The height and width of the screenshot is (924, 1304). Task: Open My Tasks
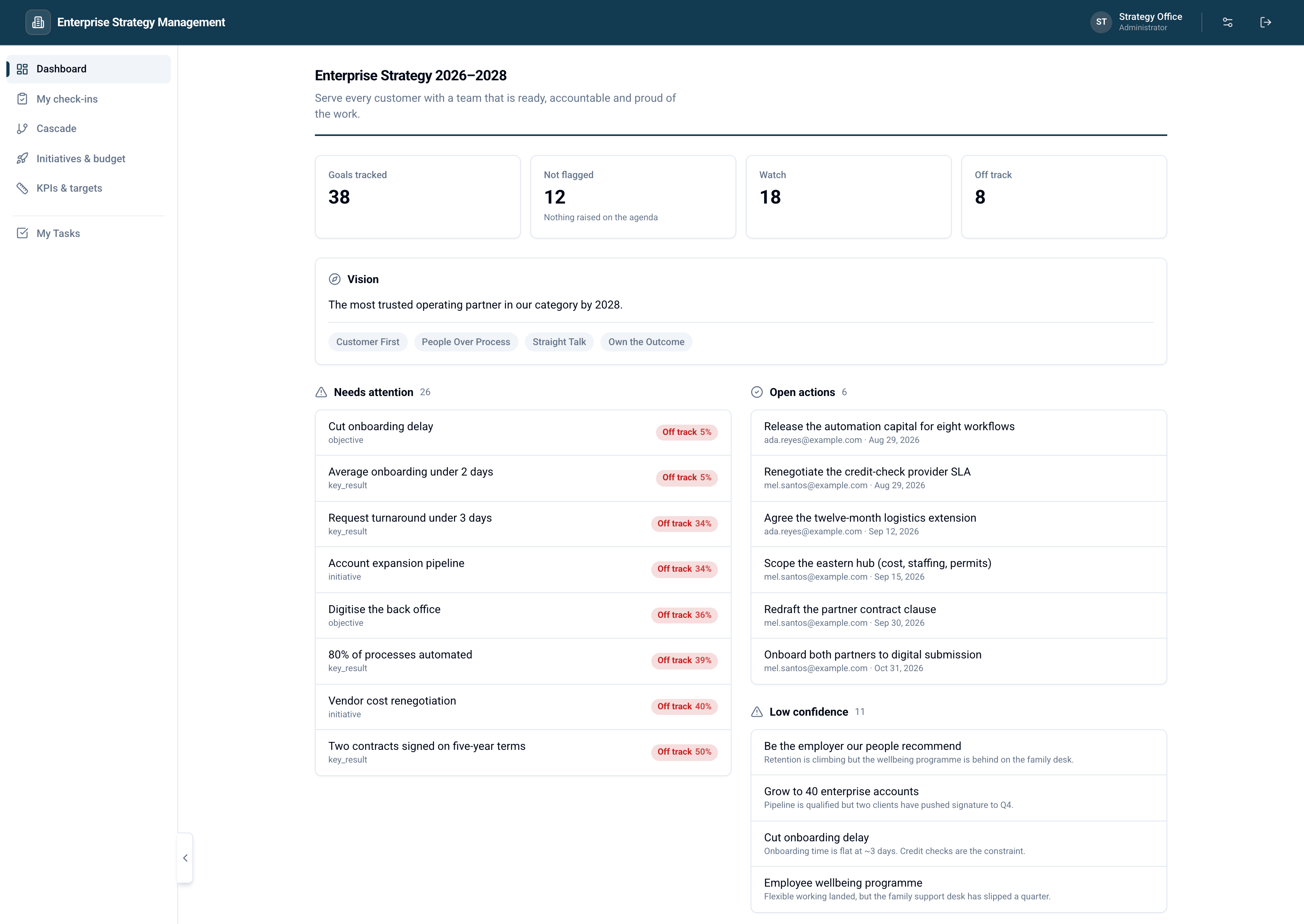pyautogui.click(x=89, y=233)
